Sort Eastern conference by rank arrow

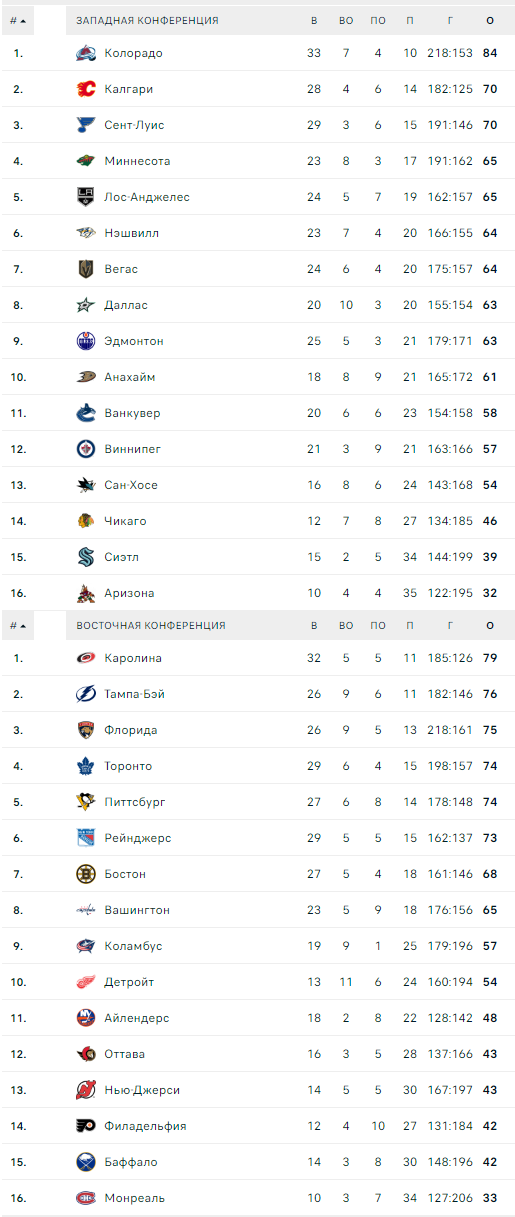(23, 626)
